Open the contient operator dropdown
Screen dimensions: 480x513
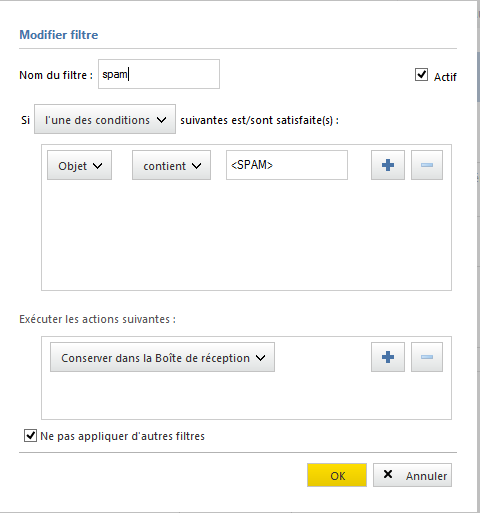171,165
